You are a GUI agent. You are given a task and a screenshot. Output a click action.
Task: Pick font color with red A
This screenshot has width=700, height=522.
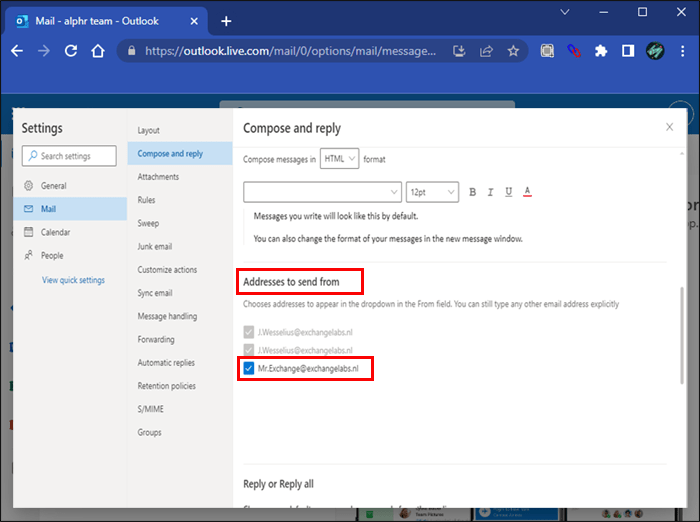(x=526, y=192)
